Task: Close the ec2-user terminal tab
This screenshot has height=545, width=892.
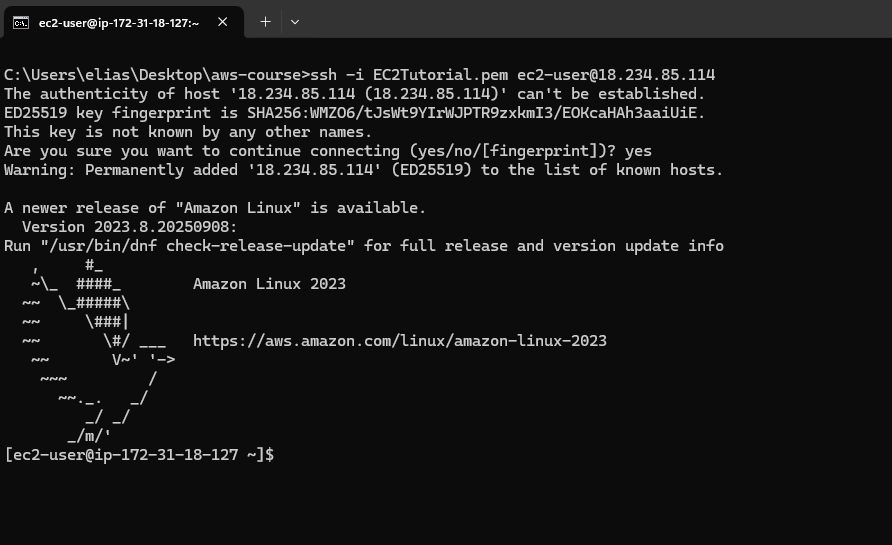Action: coord(222,22)
